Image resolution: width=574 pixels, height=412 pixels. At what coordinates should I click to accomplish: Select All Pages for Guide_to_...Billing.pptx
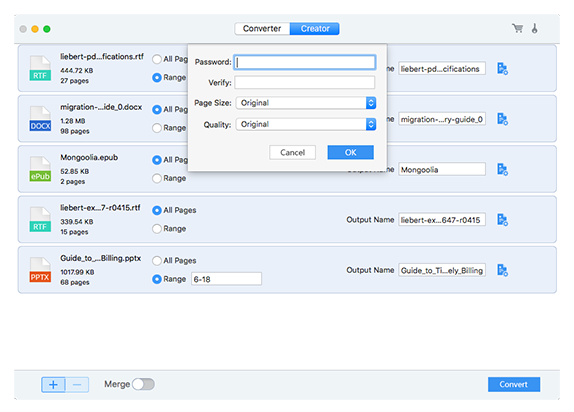(157, 261)
